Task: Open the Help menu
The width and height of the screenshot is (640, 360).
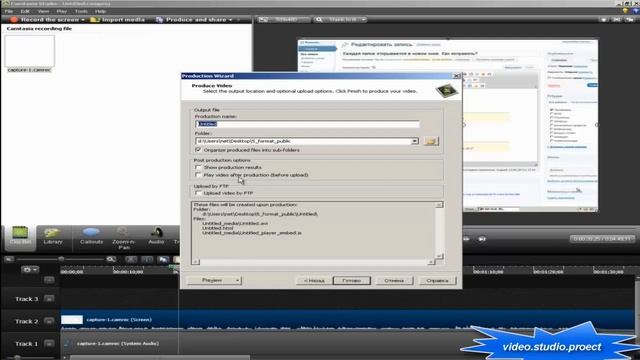Action: click(x=100, y=11)
